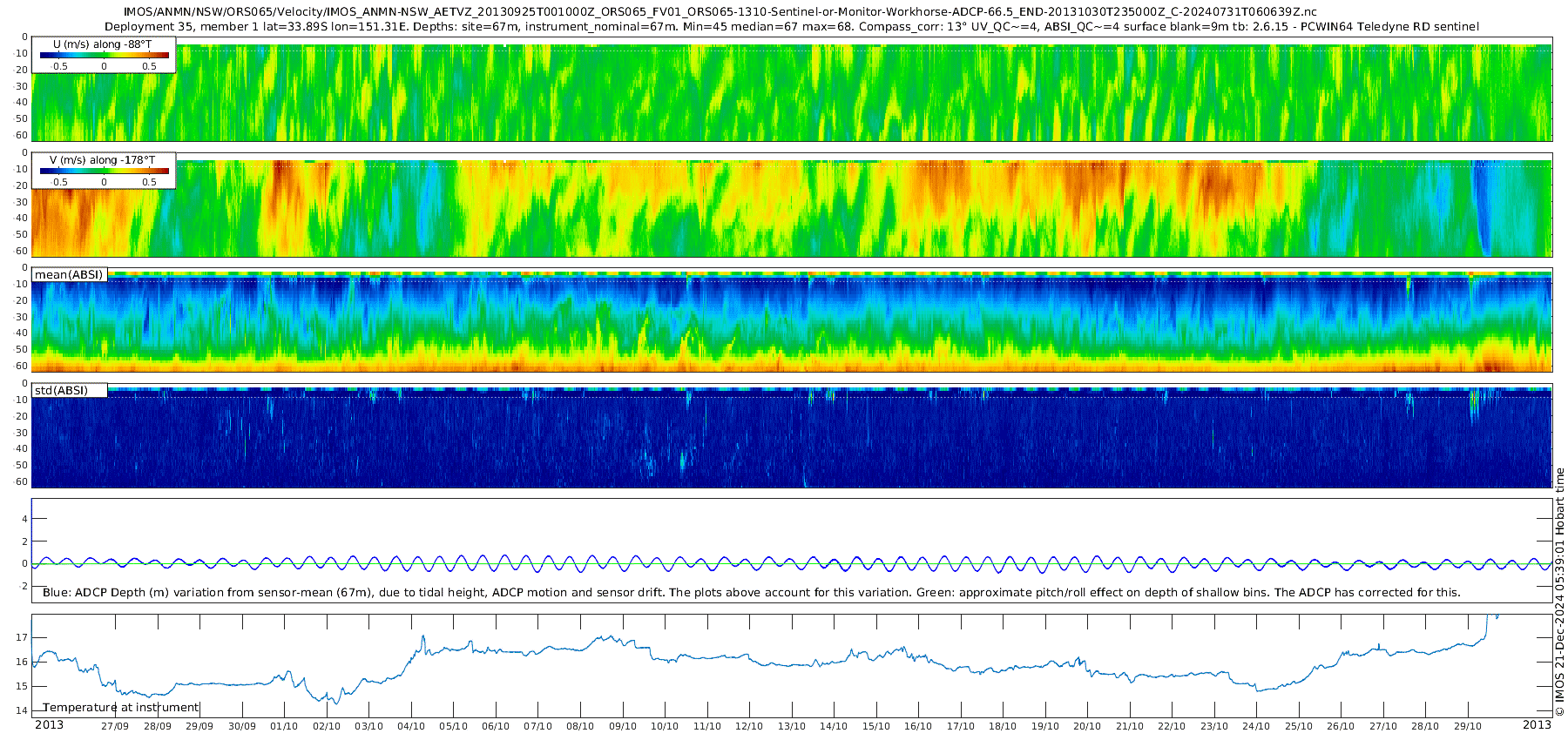Click the '06/10' date tick label
This screenshot has height=740, width=1568.
pyautogui.click(x=496, y=726)
